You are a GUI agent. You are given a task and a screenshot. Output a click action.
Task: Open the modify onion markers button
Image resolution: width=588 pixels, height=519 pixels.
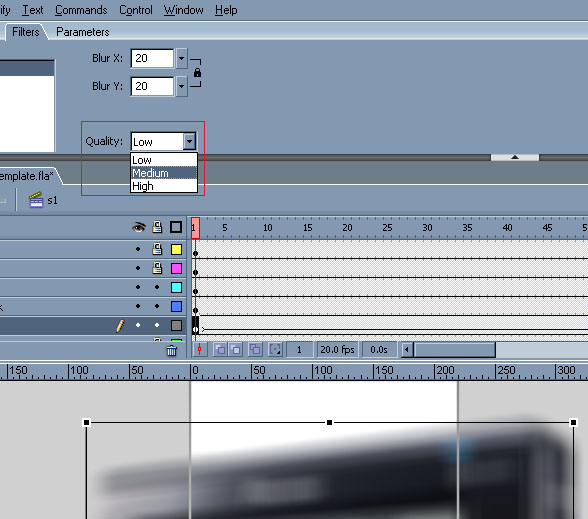[x=275, y=350]
